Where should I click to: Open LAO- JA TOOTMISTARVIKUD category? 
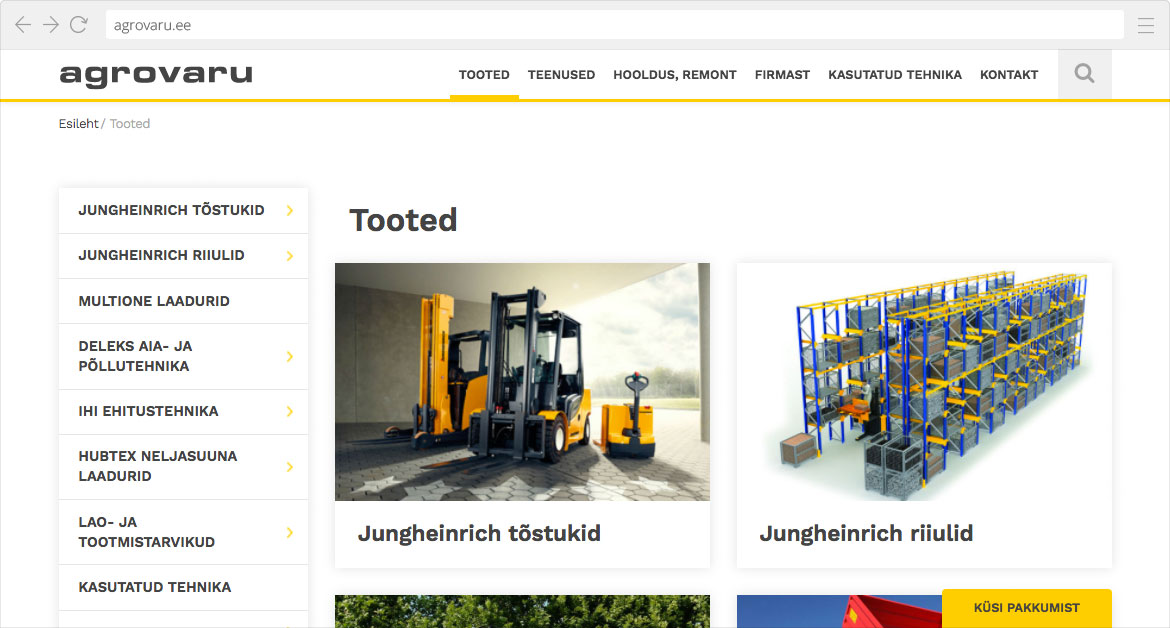(146, 532)
